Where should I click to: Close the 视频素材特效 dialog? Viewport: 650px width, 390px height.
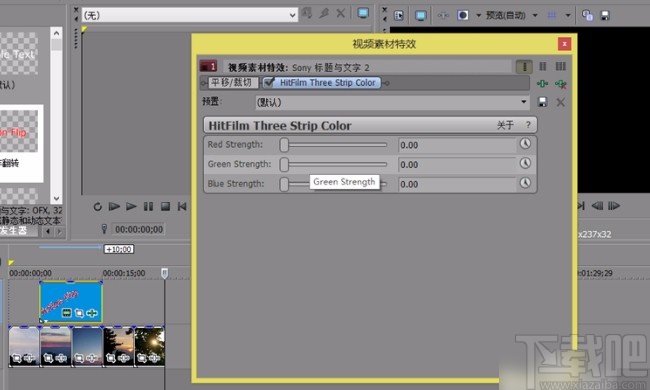[x=564, y=44]
